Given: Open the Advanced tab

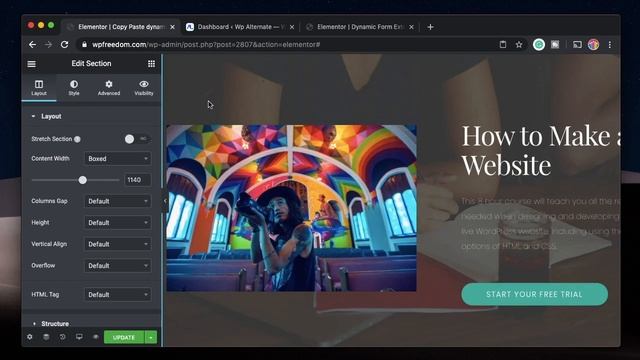Looking at the screenshot, I should coord(109,88).
